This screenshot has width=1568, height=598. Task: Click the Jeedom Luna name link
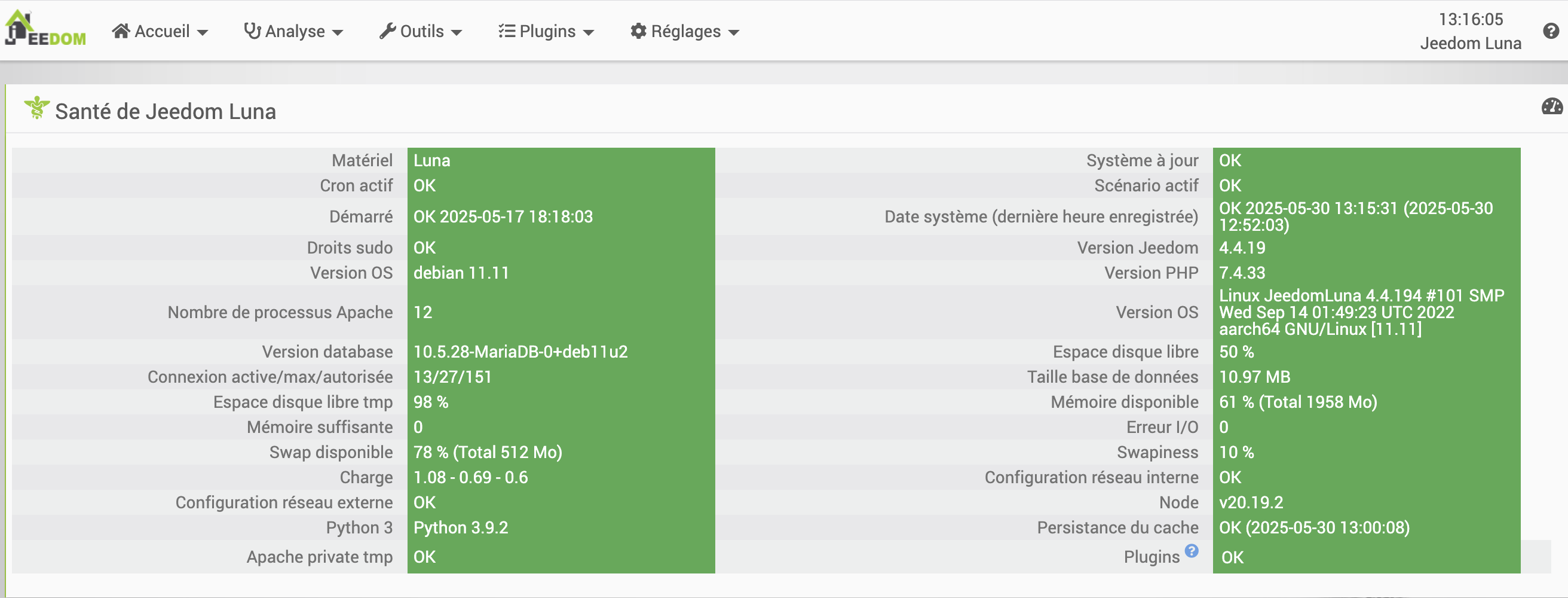[1470, 43]
